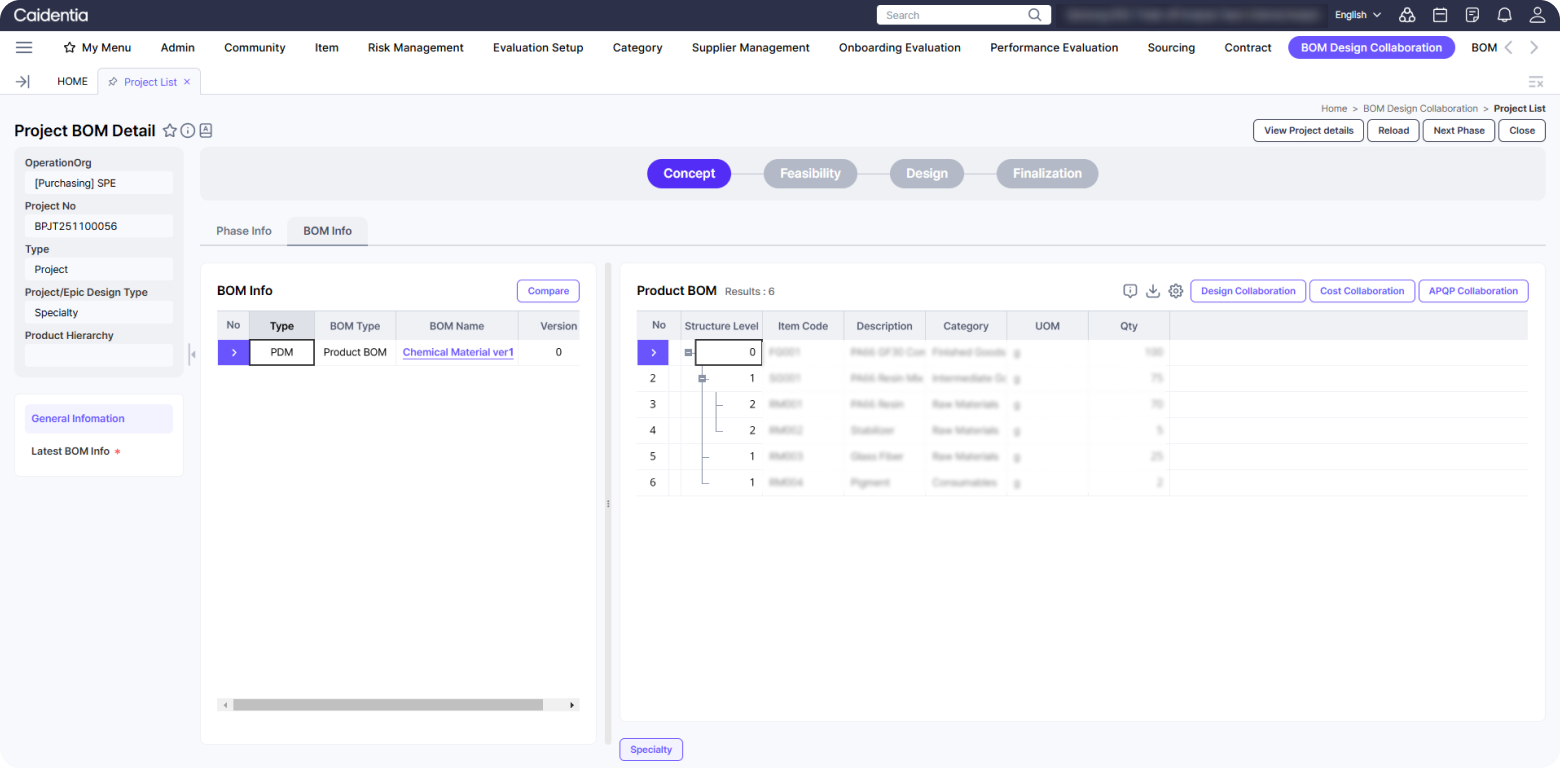The image size is (1560, 768).
Task: Pin the Project List tab
Action: (x=113, y=82)
